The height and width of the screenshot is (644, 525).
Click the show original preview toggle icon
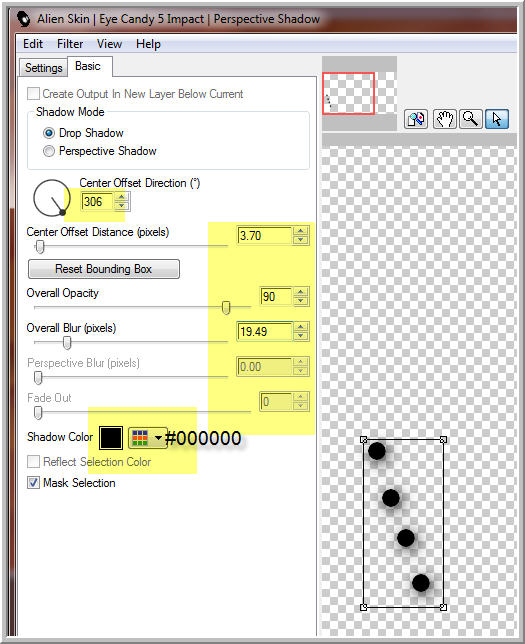click(x=416, y=120)
